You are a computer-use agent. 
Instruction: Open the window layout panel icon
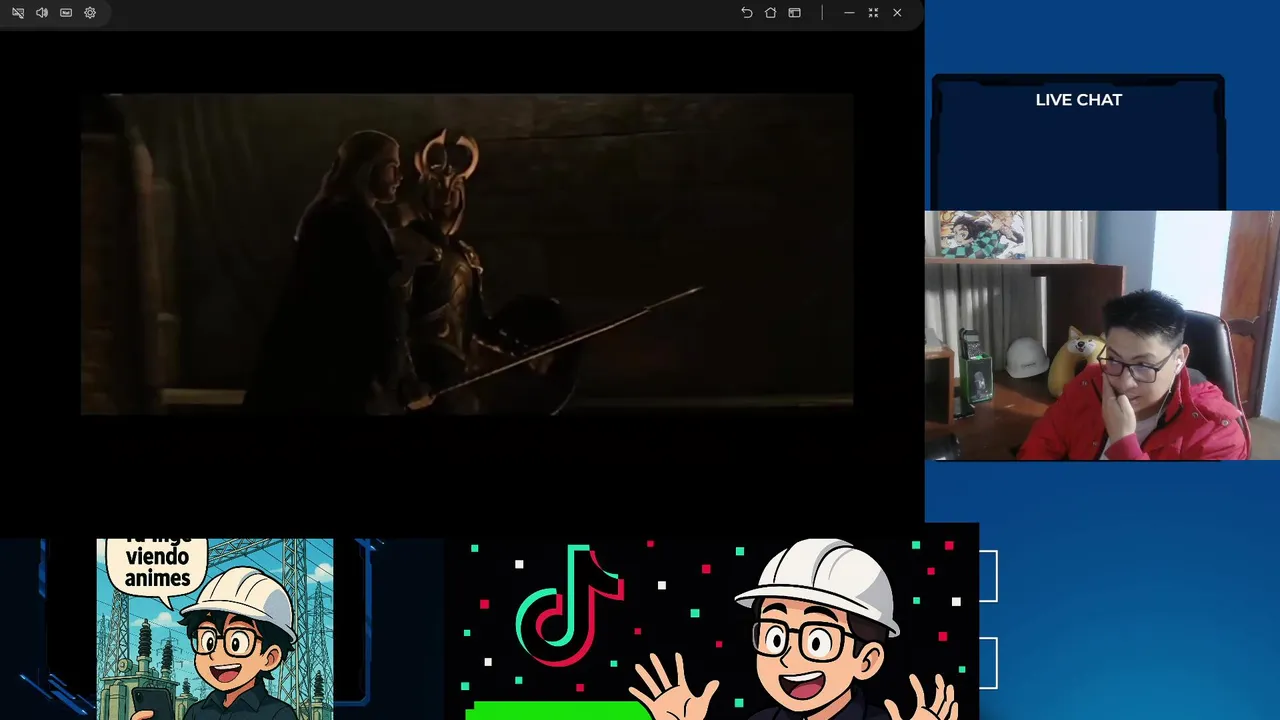(x=794, y=13)
